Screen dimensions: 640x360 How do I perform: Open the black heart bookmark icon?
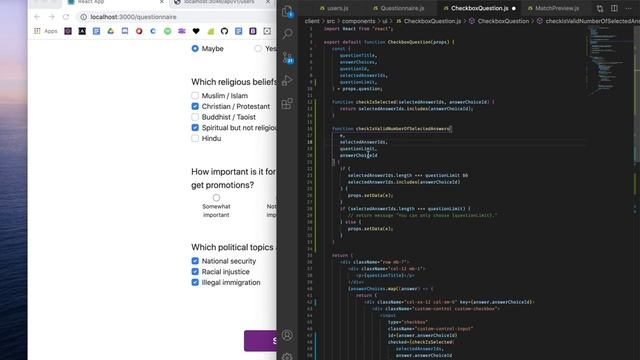coord(196,31)
